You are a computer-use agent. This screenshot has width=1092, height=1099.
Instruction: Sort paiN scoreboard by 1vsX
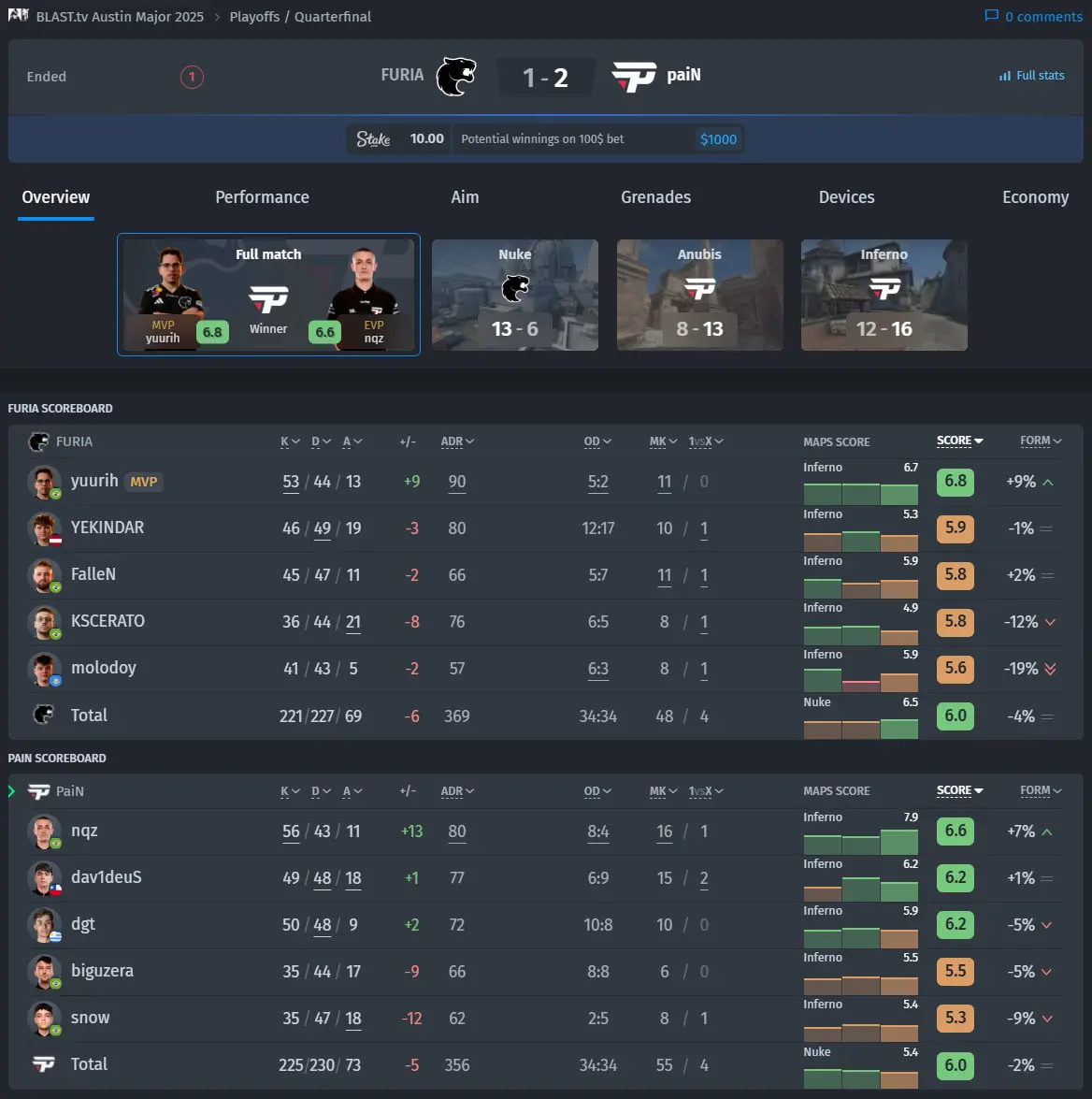coord(706,791)
